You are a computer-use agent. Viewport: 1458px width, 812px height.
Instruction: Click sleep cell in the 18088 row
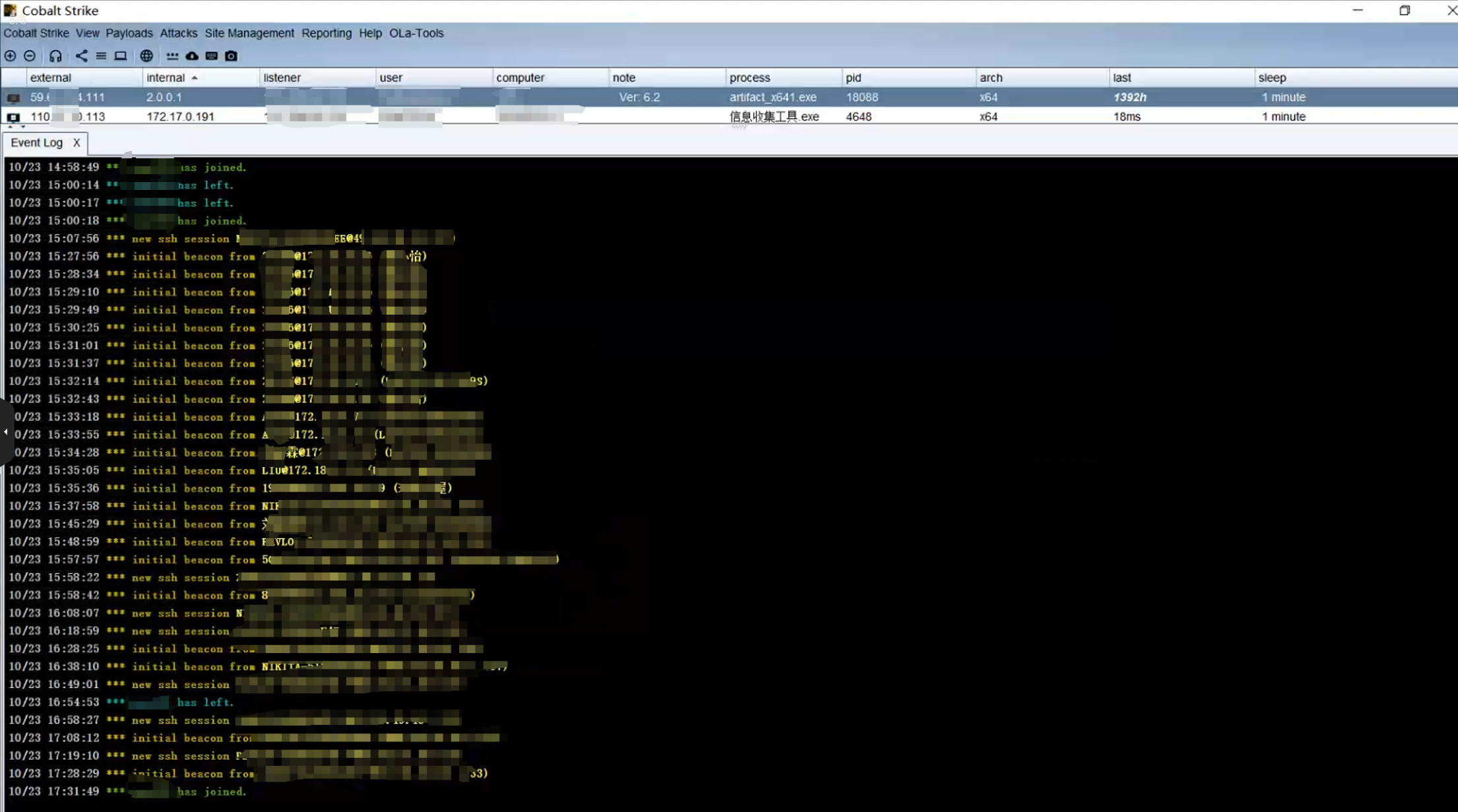(1283, 97)
